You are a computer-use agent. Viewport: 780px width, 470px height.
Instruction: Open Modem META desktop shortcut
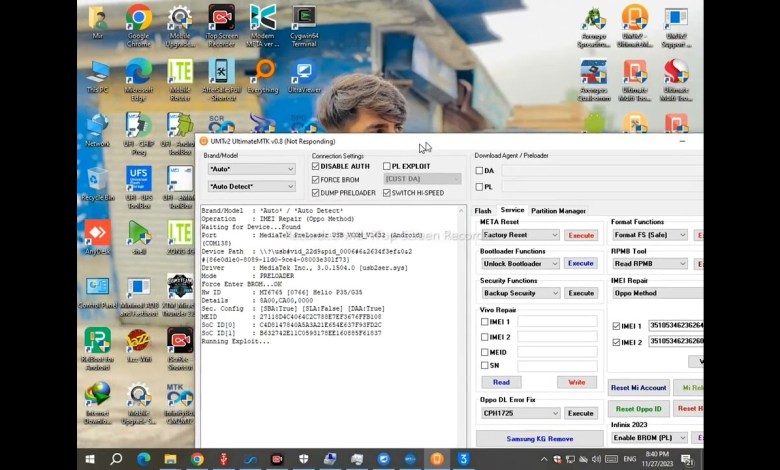point(263,26)
